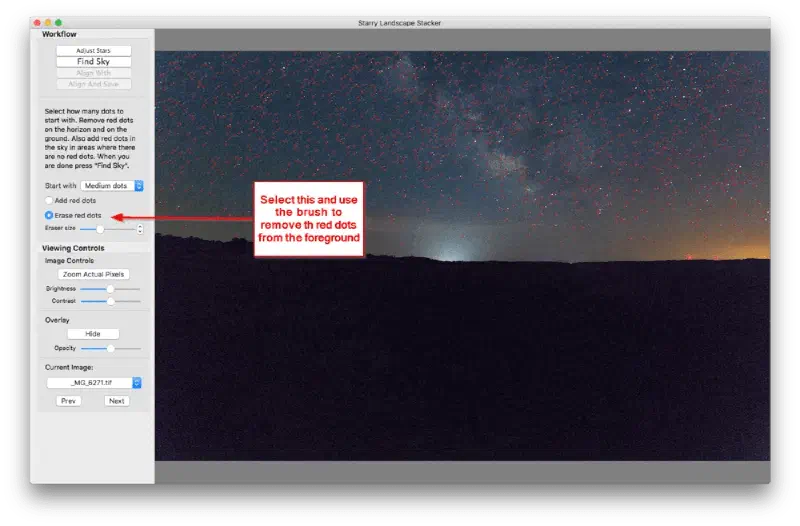The width and height of the screenshot is (800, 526).
Task: Click the starry sky image preview
Action: tap(463, 256)
